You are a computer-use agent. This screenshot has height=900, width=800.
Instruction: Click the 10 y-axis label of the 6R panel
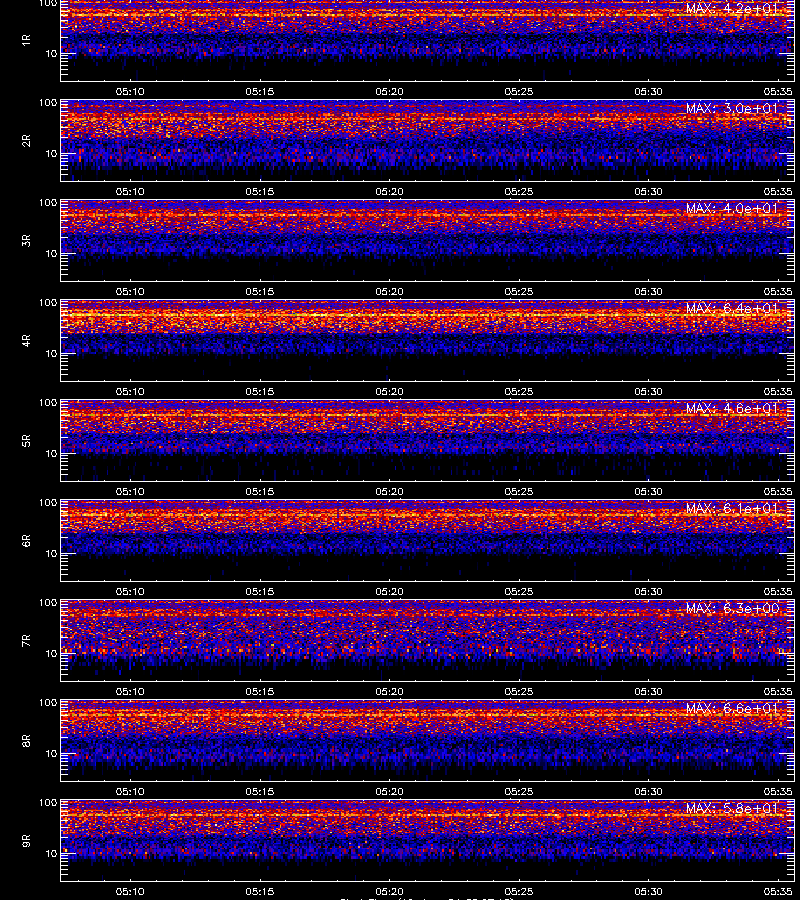(51, 553)
